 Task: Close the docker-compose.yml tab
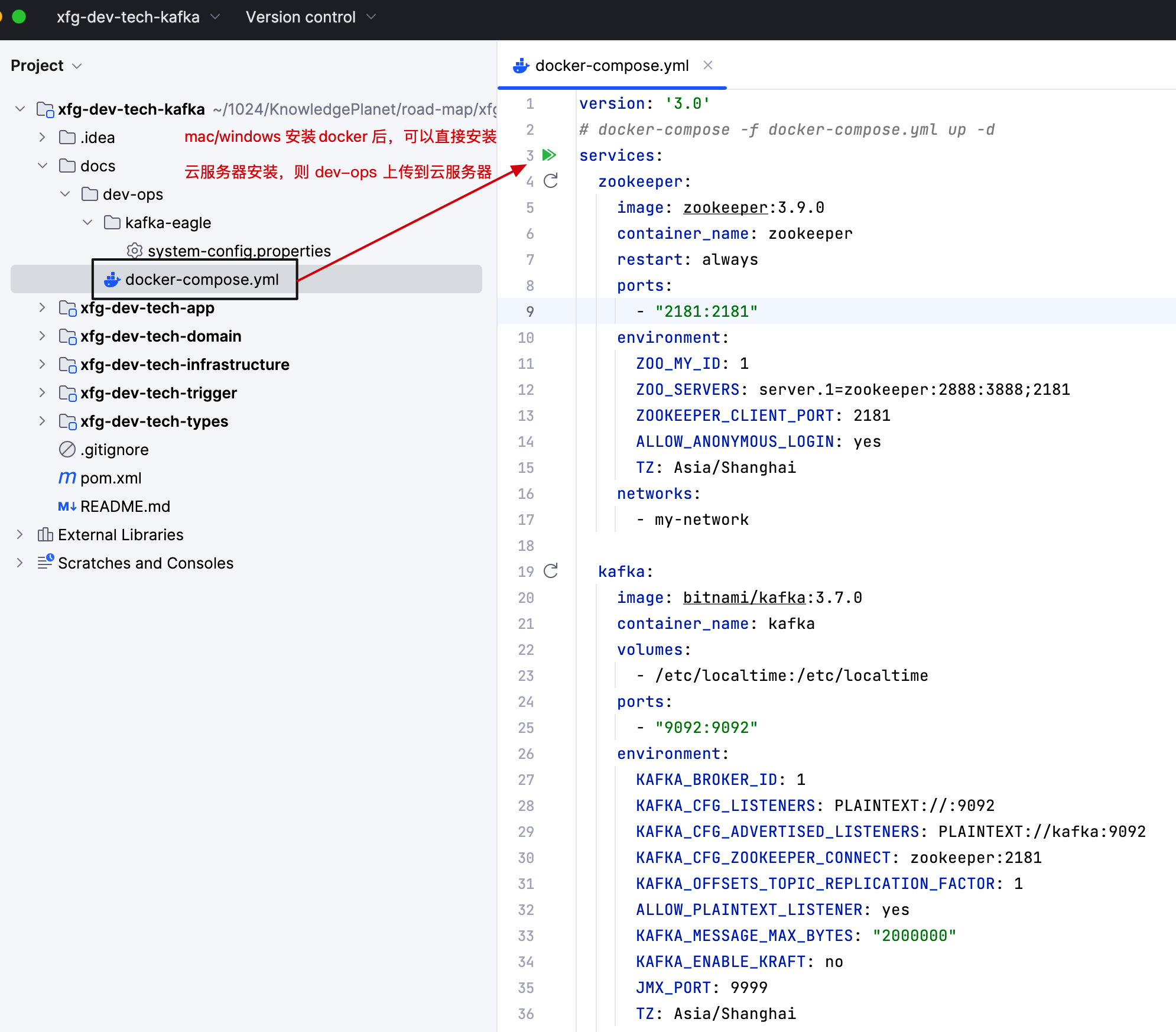coord(708,65)
